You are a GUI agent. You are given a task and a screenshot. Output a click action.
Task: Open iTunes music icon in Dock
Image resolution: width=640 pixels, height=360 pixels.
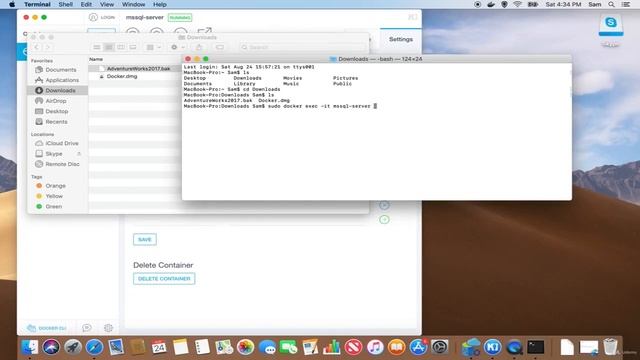click(x=375, y=347)
